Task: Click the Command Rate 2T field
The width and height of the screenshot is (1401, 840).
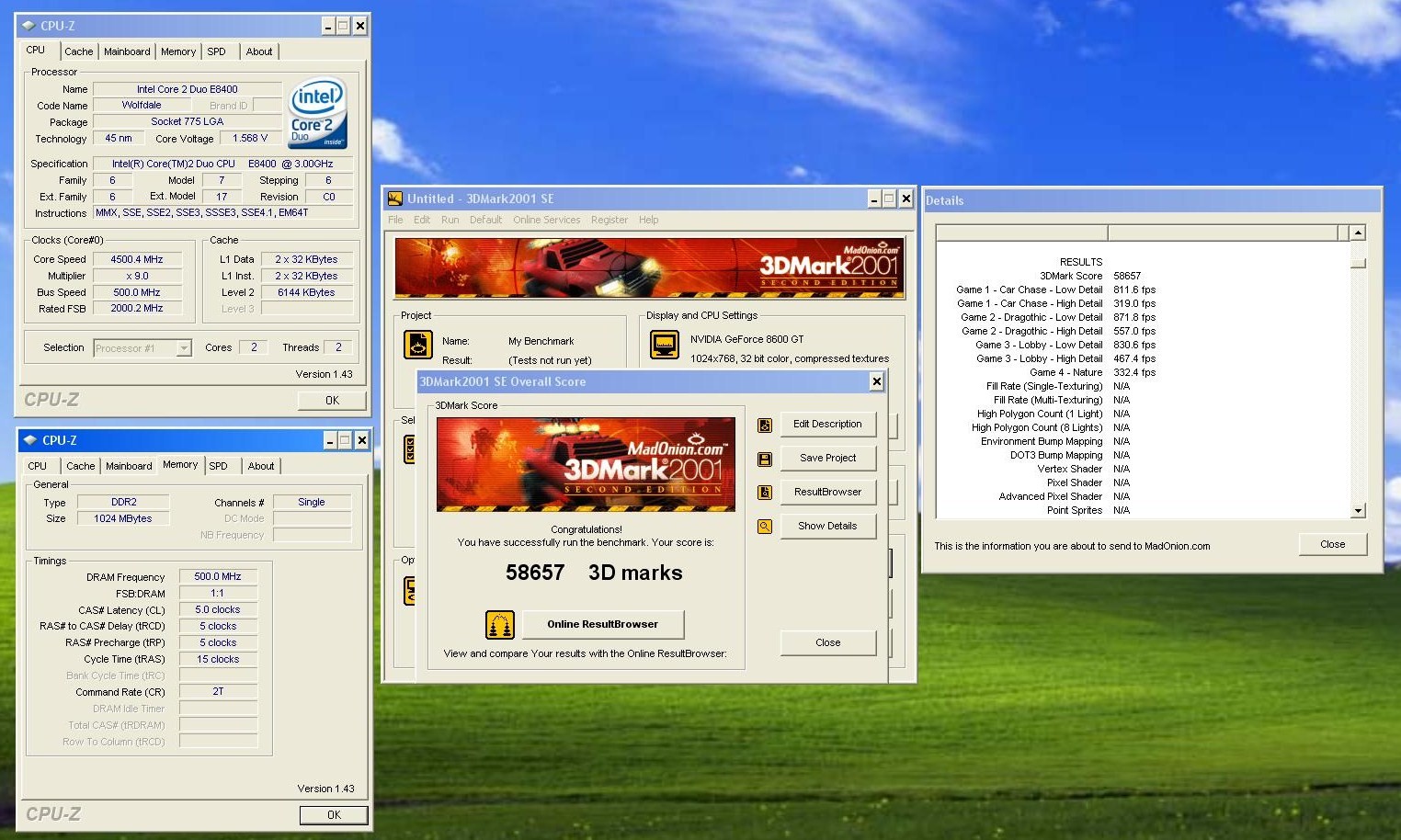Action: 218,692
